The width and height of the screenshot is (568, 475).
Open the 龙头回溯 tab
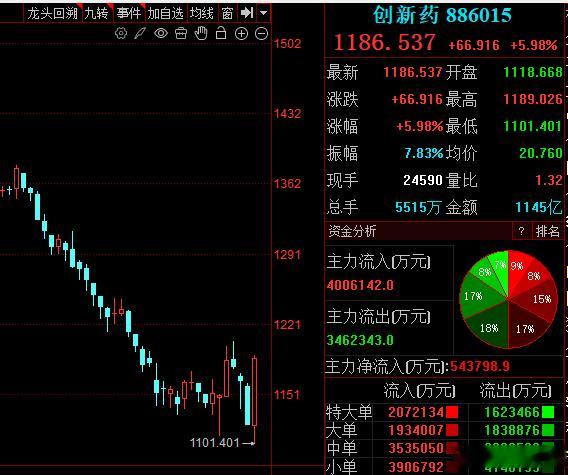point(53,14)
